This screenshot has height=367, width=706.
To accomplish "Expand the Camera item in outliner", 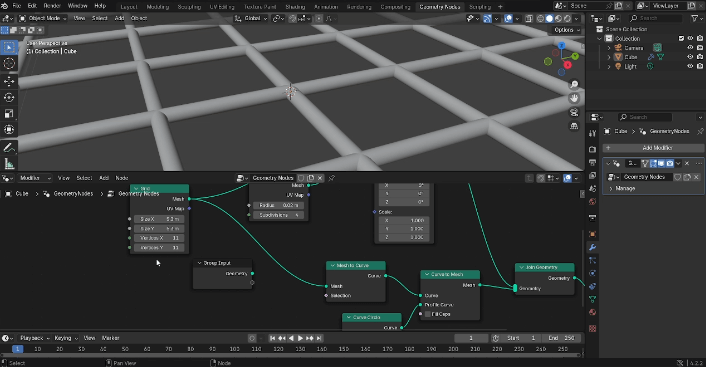I will coord(609,48).
